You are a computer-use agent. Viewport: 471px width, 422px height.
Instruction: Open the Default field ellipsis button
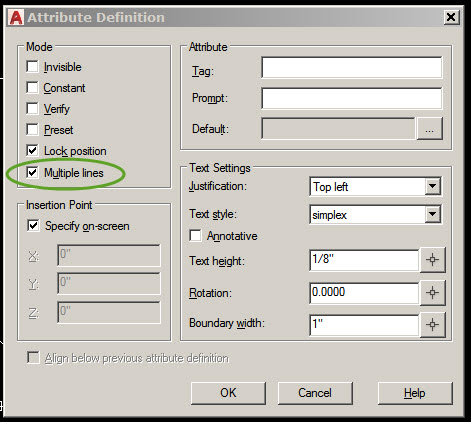429,128
